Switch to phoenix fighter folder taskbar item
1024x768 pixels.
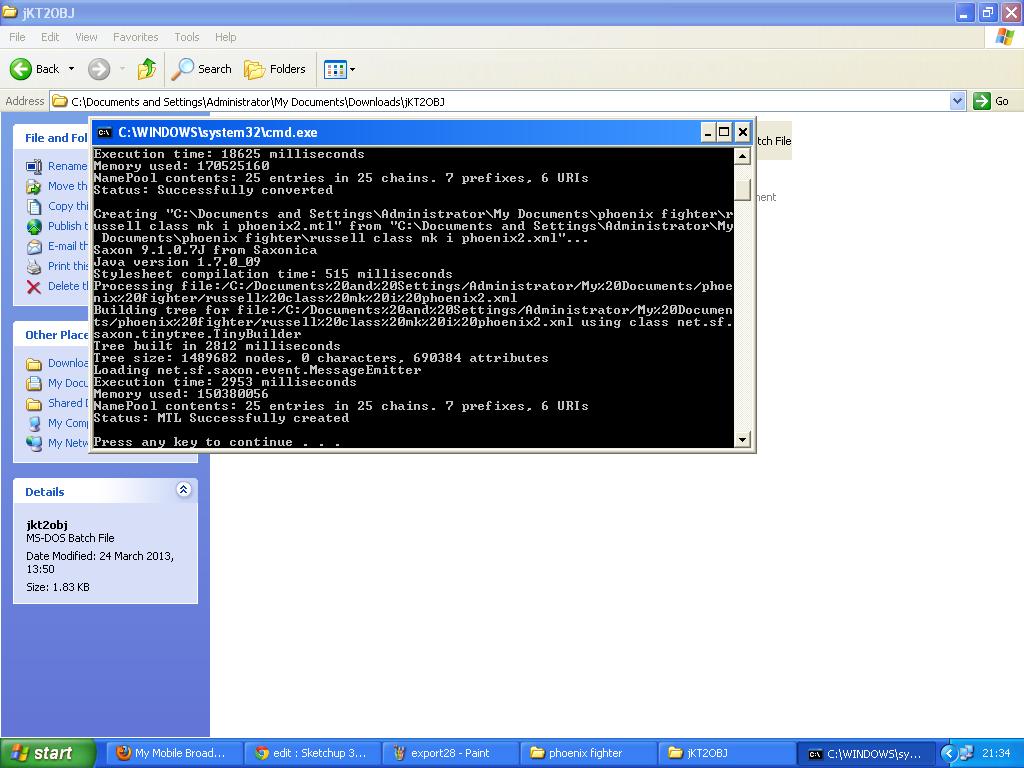[x=588, y=753]
